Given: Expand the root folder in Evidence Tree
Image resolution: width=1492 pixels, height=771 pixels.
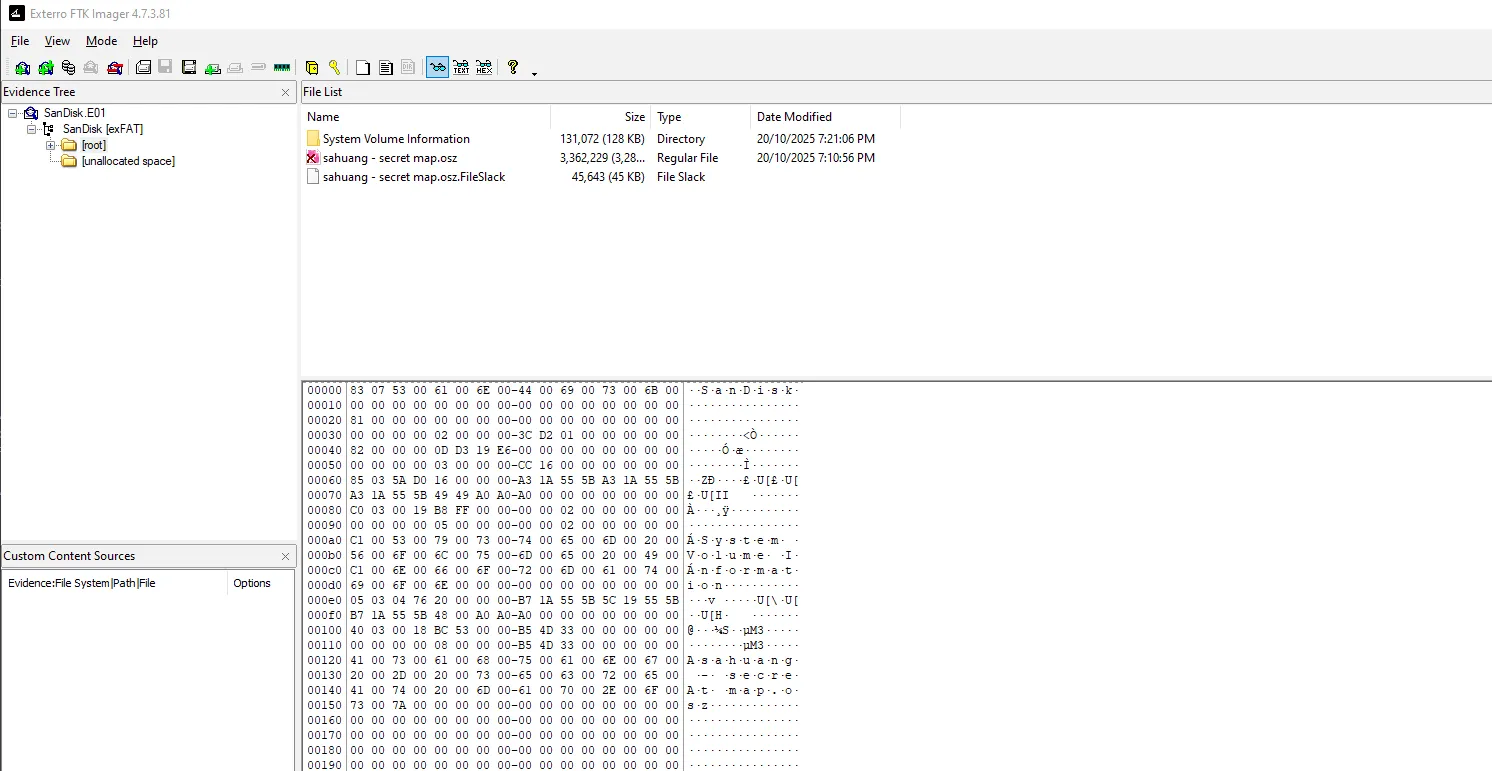Looking at the screenshot, I should [x=50, y=144].
